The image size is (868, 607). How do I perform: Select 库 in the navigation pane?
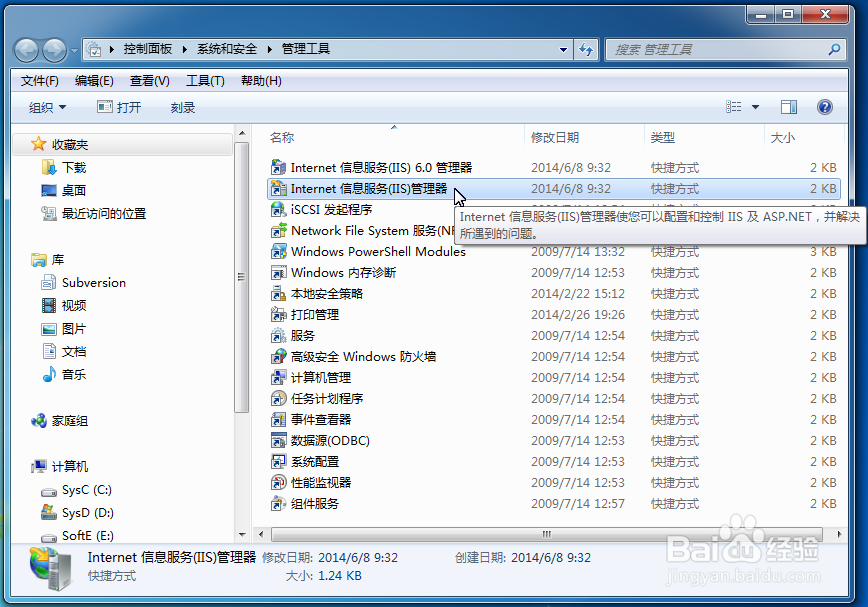58,260
